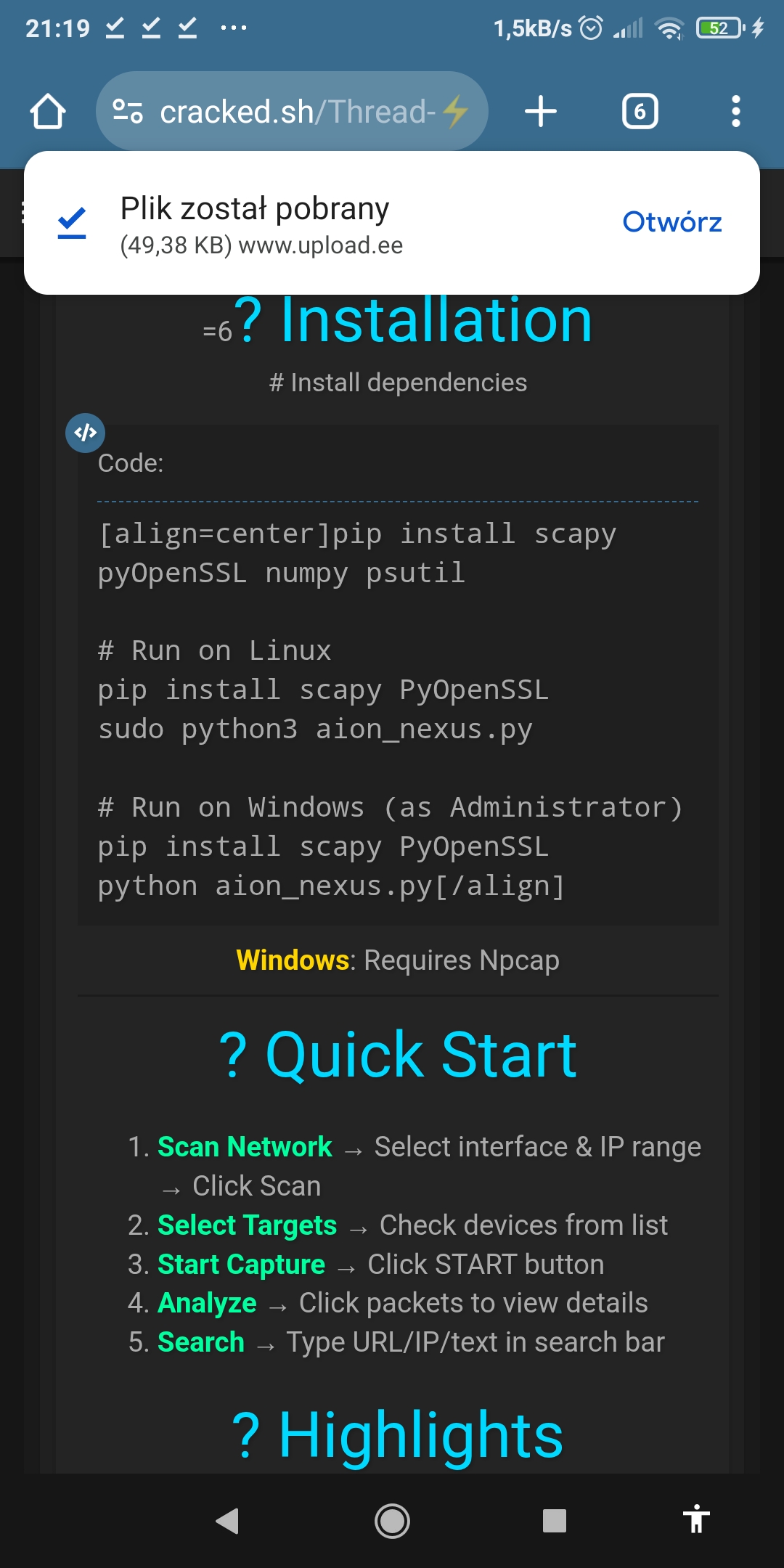Tap the 'Plik został pobrany' notification text

pos(255,209)
